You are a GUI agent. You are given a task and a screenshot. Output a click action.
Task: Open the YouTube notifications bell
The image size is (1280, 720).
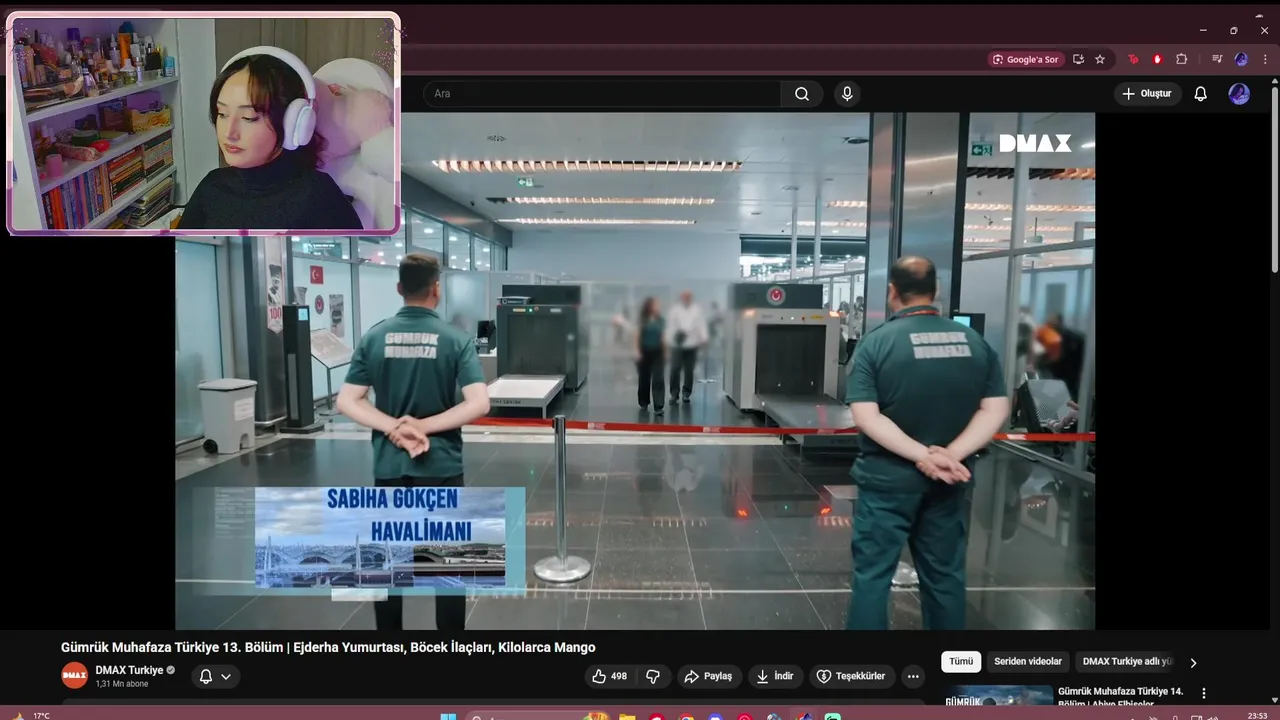pos(1201,94)
